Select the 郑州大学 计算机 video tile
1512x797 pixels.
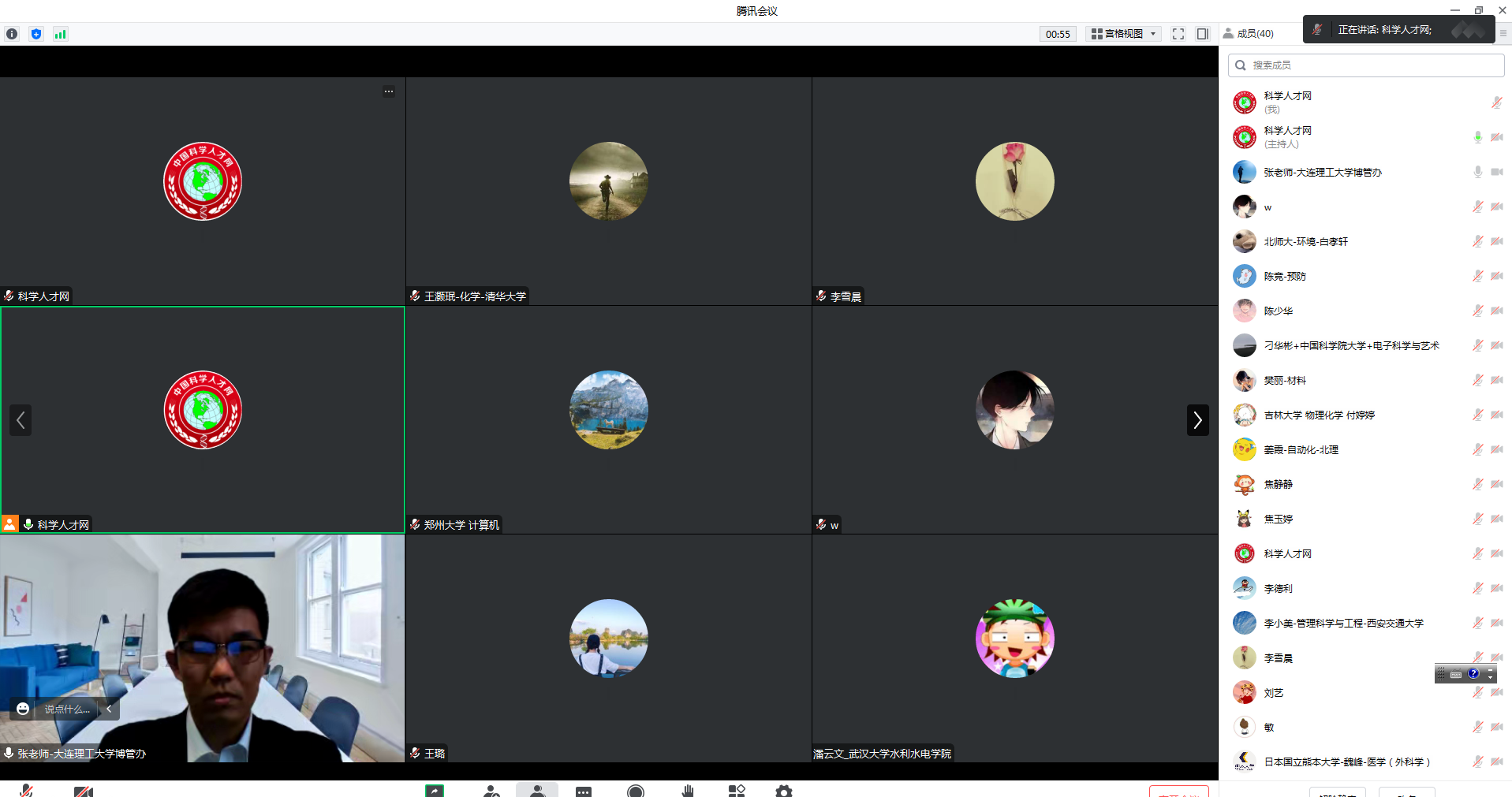609,420
